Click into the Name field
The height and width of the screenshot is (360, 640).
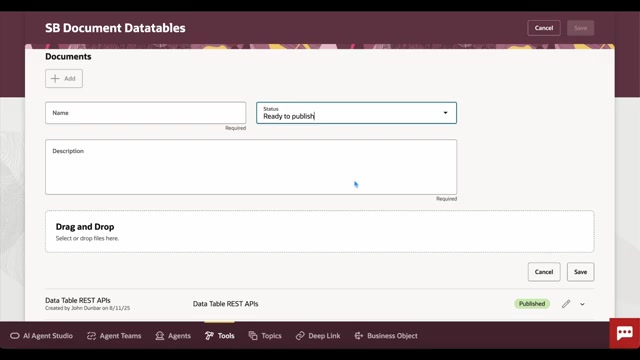(x=146, y=113)
